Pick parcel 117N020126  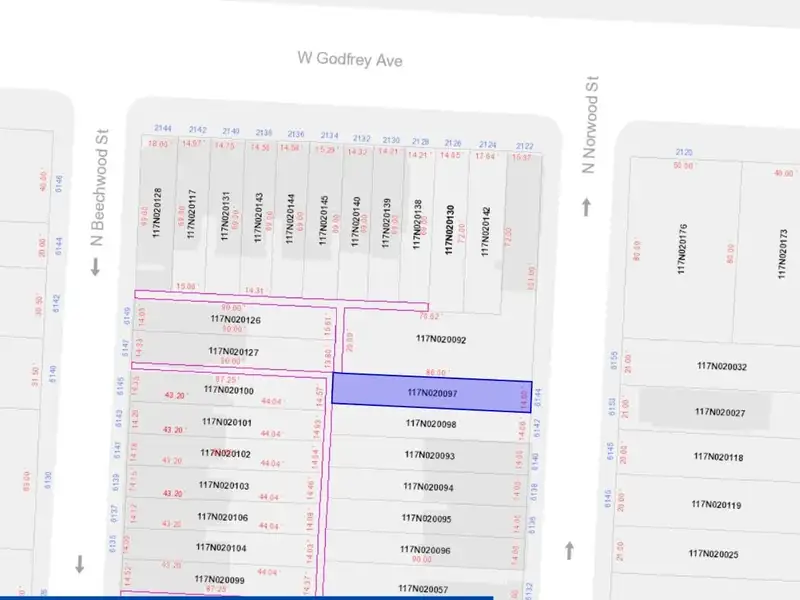click(x=235, y=320)
